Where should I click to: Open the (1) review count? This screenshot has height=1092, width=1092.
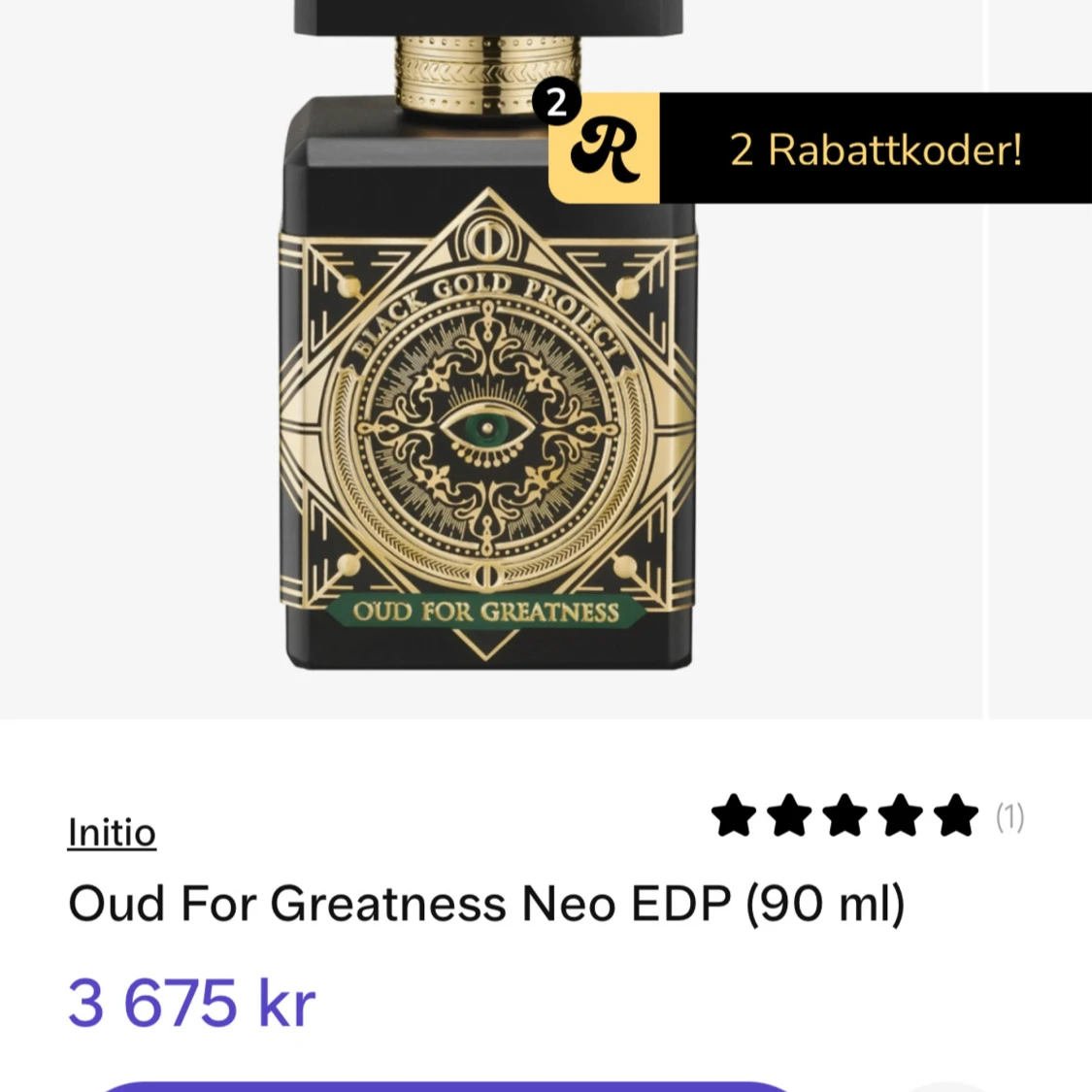(1009, 817)
